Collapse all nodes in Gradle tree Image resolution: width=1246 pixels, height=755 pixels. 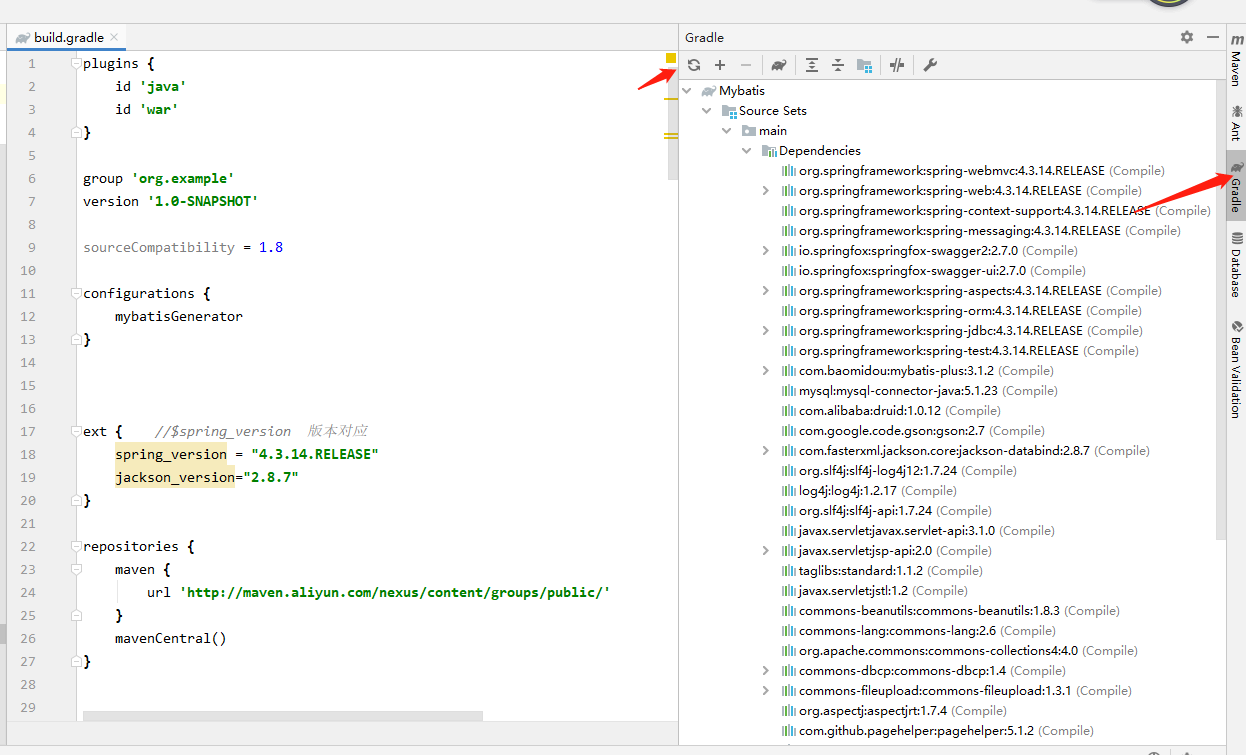(x=838, y=65)
